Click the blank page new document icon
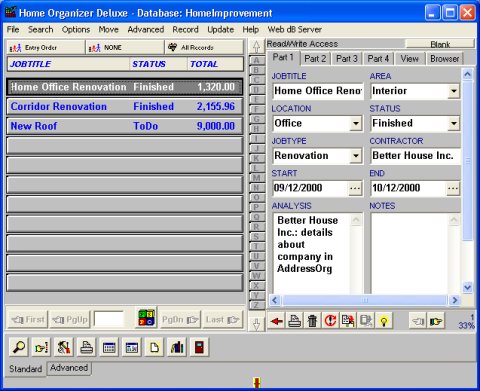This screenshot has height=391, width=480. coord(154,347)
